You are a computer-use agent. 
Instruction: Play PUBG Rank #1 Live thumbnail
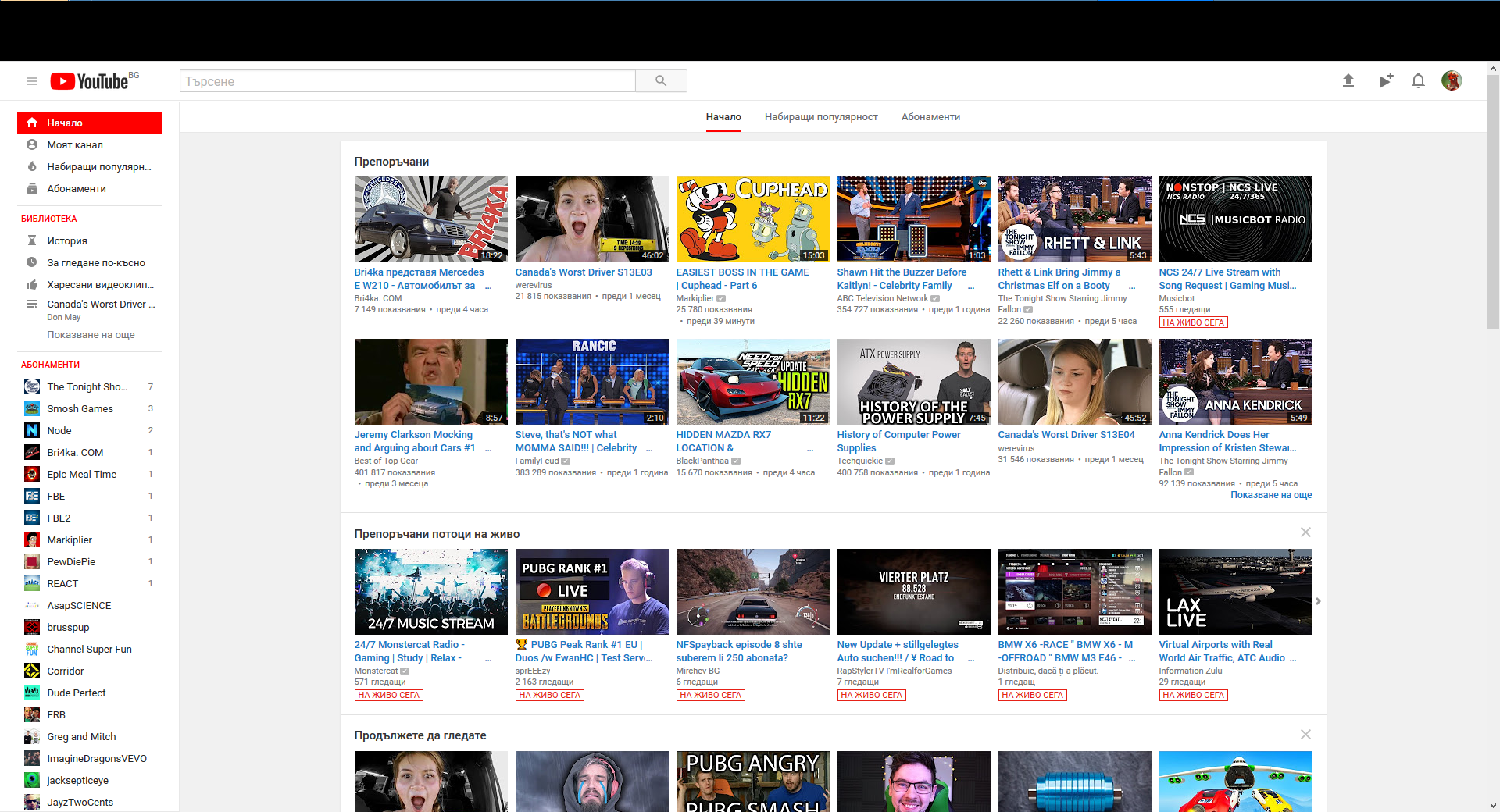pyautogui.click(x=591, y=592)
